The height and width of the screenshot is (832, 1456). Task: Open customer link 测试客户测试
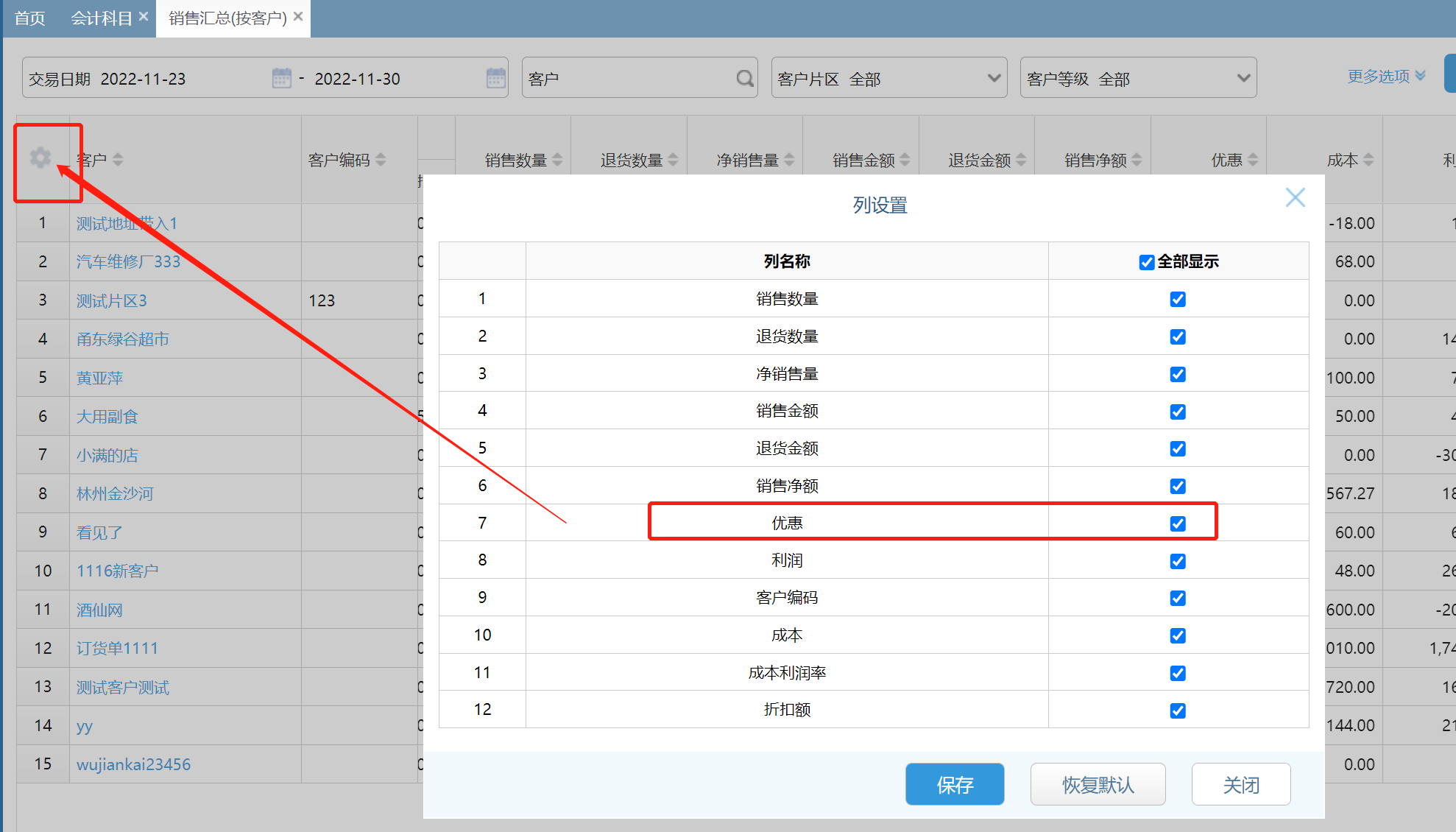click(123, 687)
